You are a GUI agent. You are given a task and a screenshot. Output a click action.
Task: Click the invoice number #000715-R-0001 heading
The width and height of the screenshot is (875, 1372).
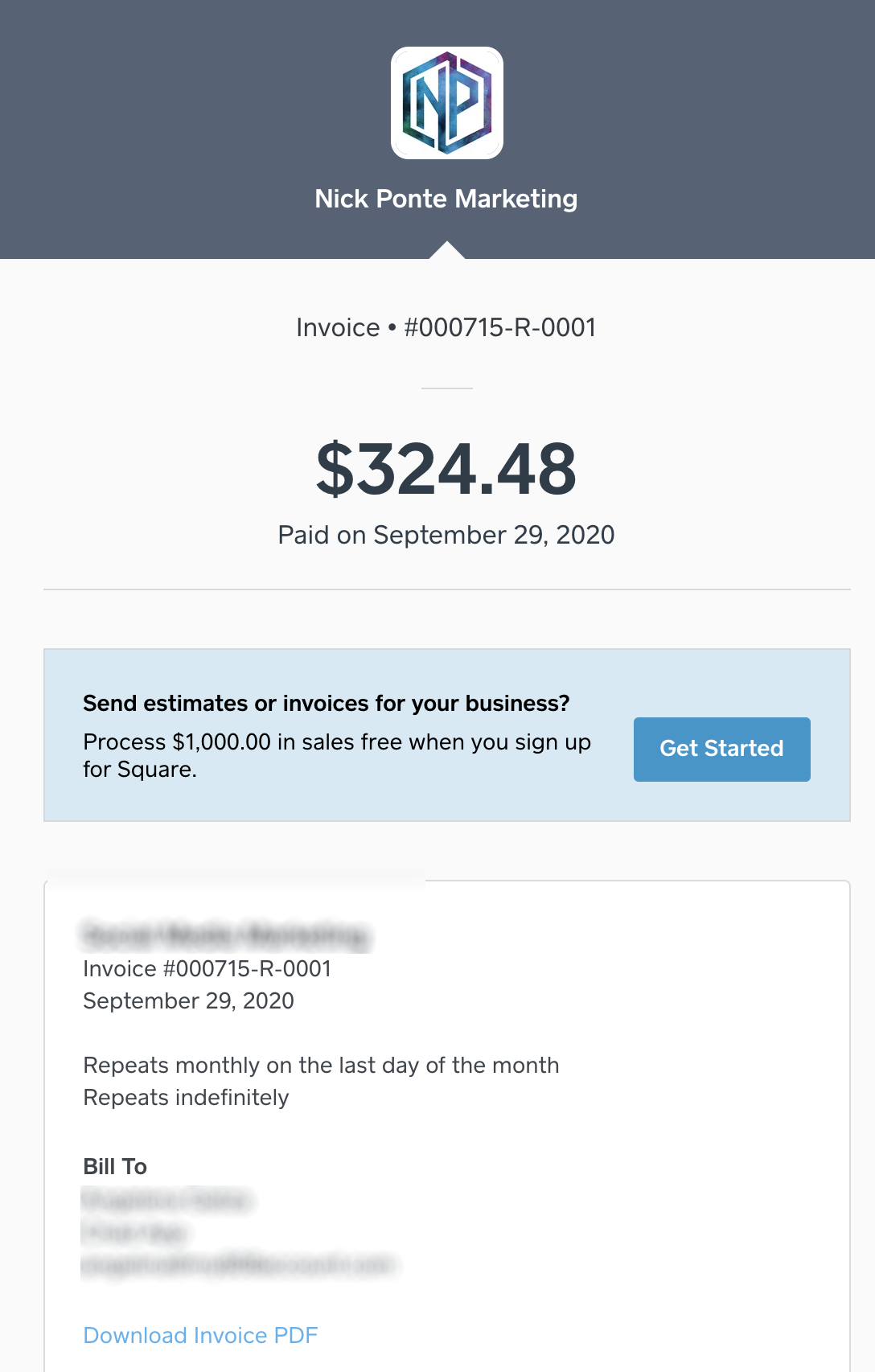(x=446, y=327)
